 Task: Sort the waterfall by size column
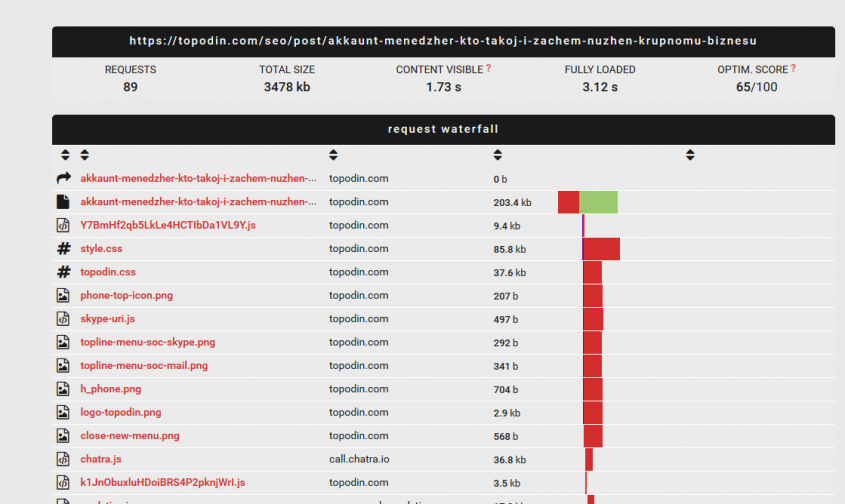pyautogui.click(x=498, y=155)
